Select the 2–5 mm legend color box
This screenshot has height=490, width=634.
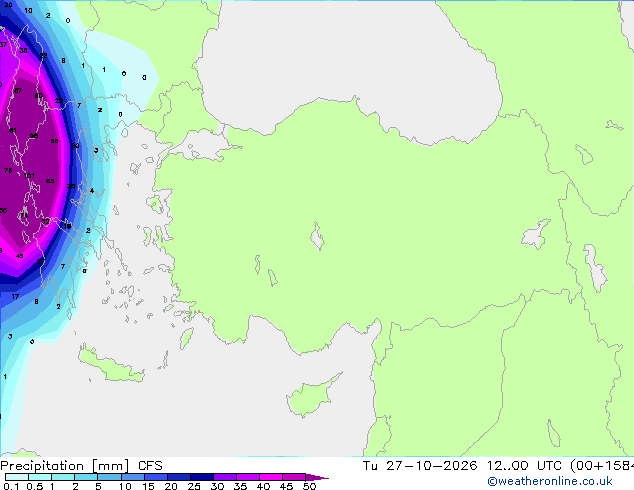point(86,477)
